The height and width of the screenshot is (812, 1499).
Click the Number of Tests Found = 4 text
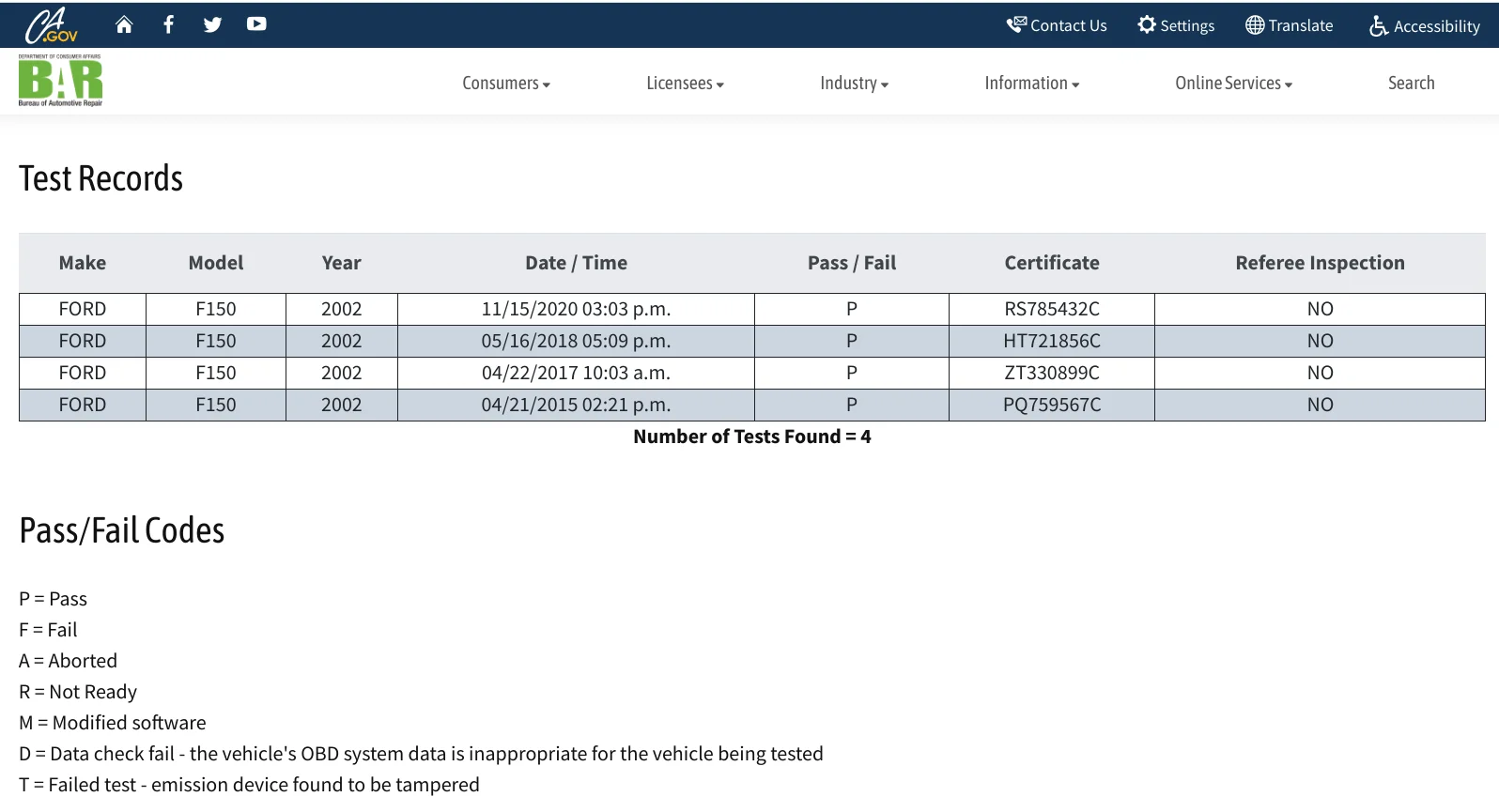[x=752, y=437]
